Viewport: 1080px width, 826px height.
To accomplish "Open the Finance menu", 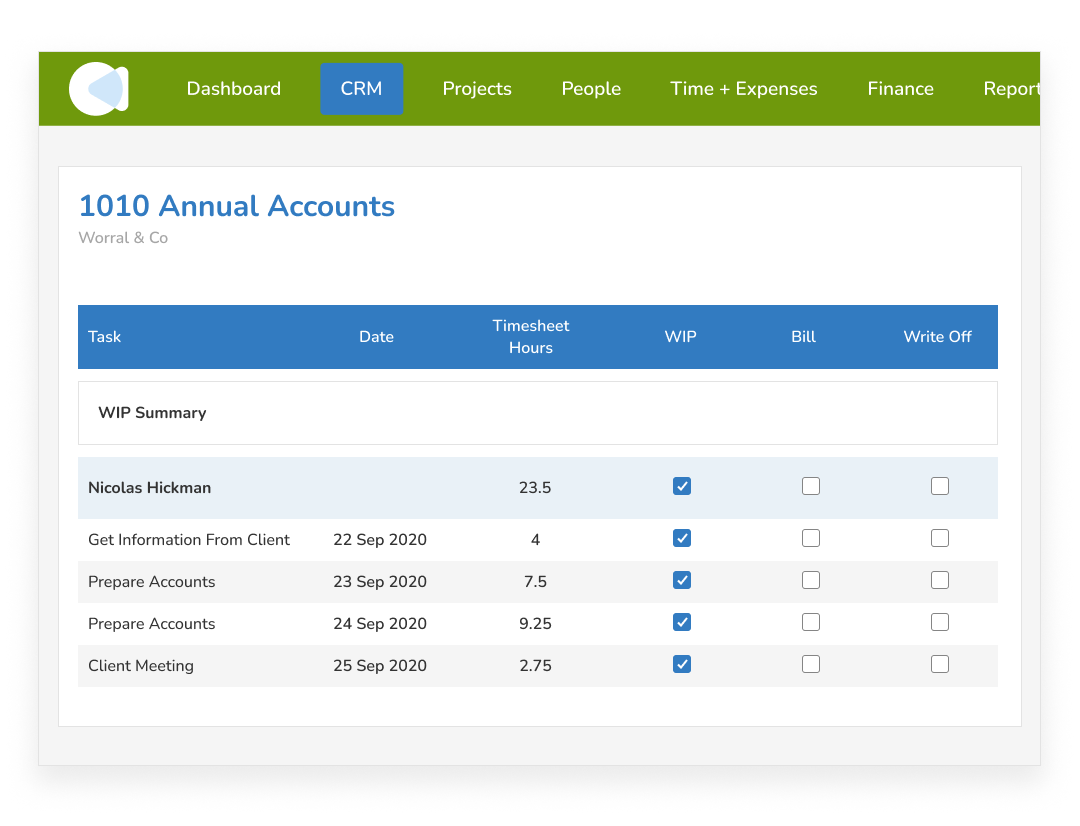I will pos(900,89).
